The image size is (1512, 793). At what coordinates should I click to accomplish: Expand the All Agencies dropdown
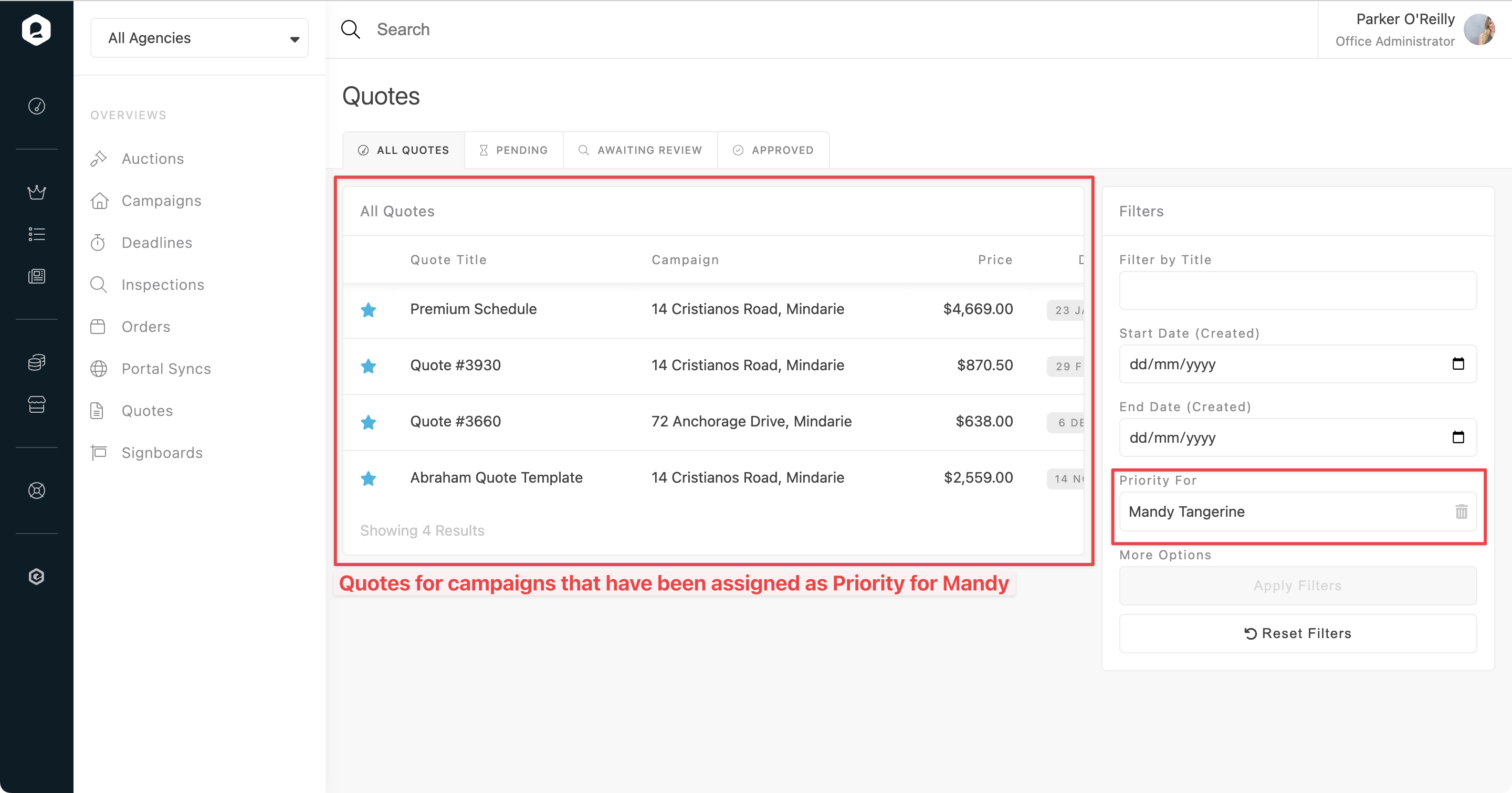[199, 38]
